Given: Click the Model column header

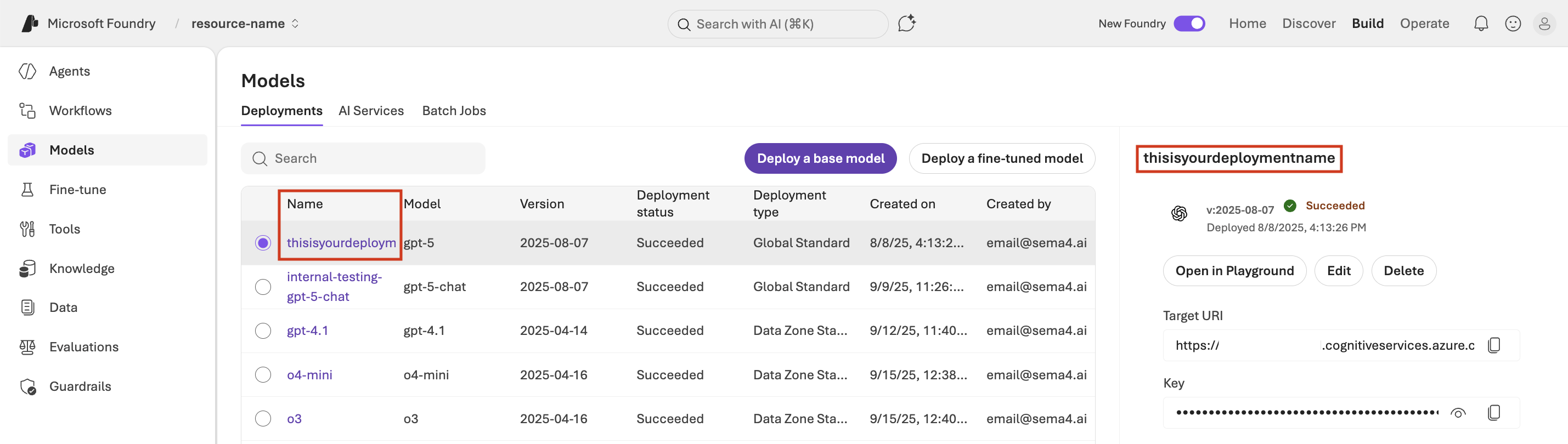Looking at the screenshot, I should pyautogui.click(x=422, y=204).
